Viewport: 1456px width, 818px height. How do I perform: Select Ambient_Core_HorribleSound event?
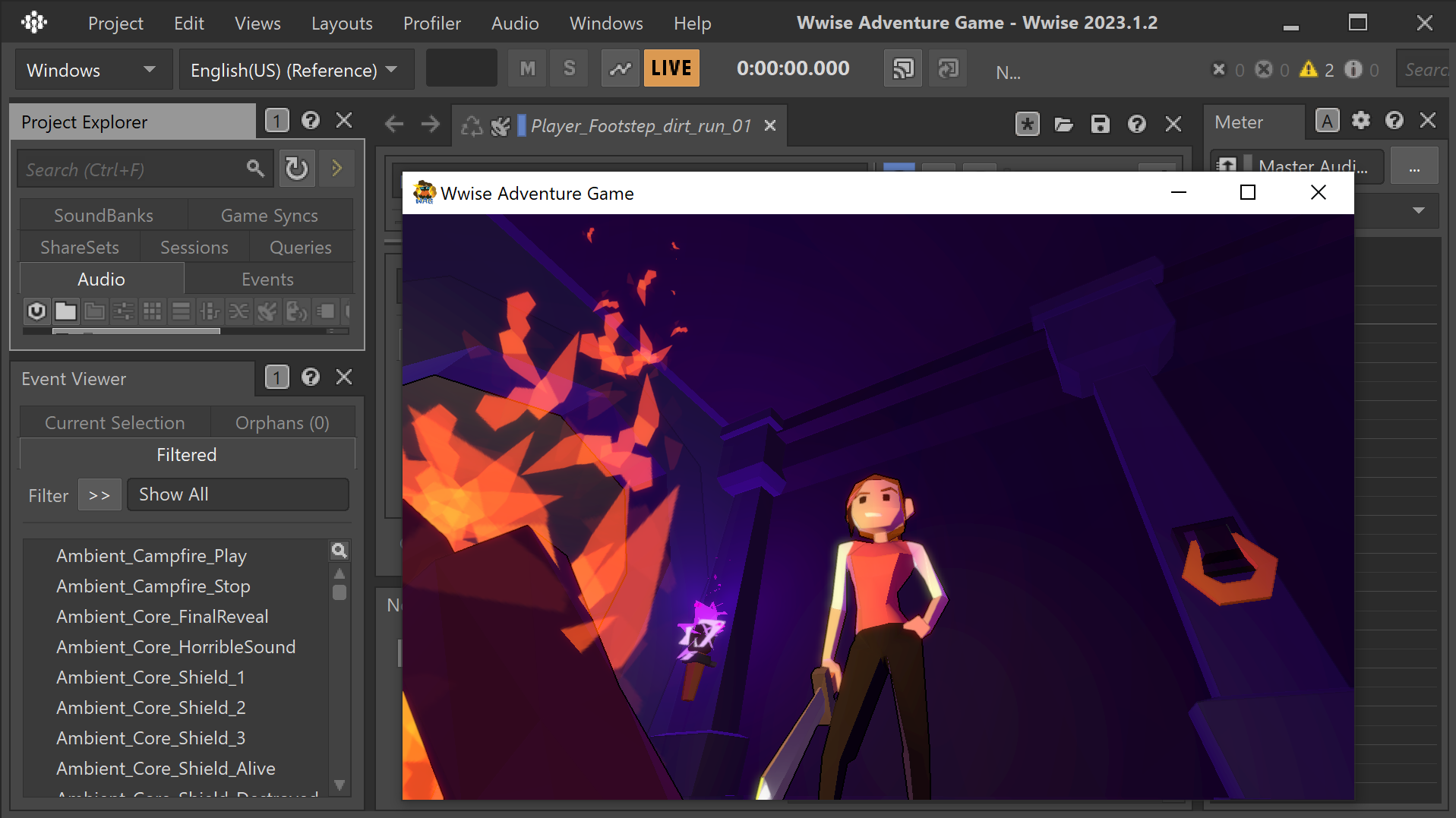point(176,647)
